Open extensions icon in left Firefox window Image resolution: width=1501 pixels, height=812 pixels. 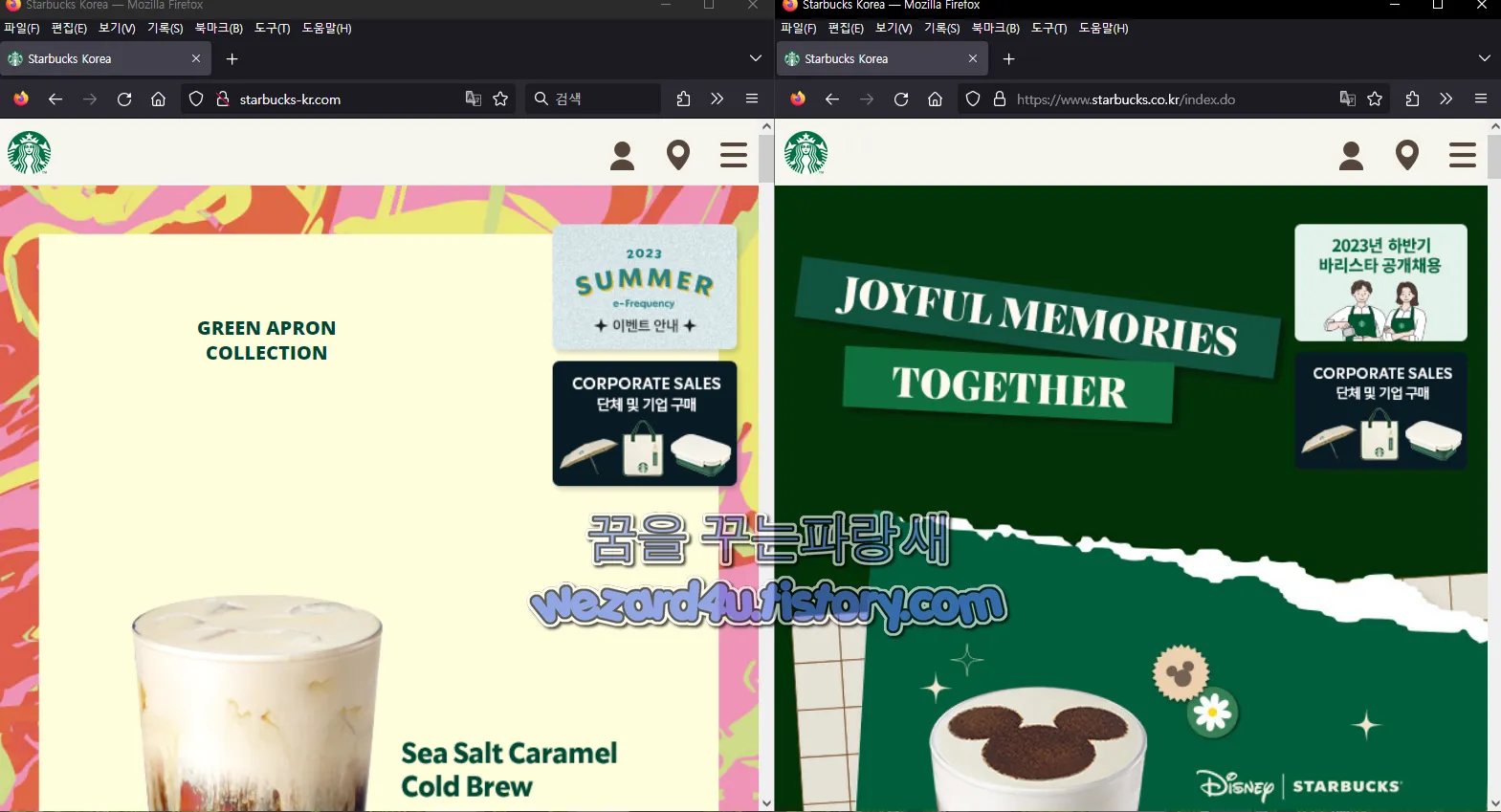683,99
